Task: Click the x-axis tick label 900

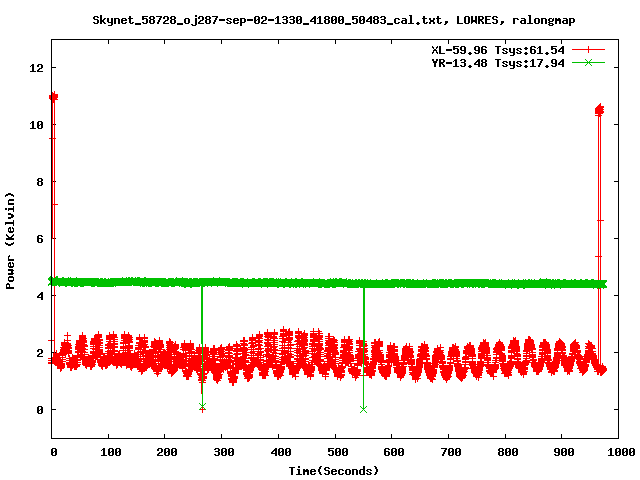Action: (x=564, y=452)
